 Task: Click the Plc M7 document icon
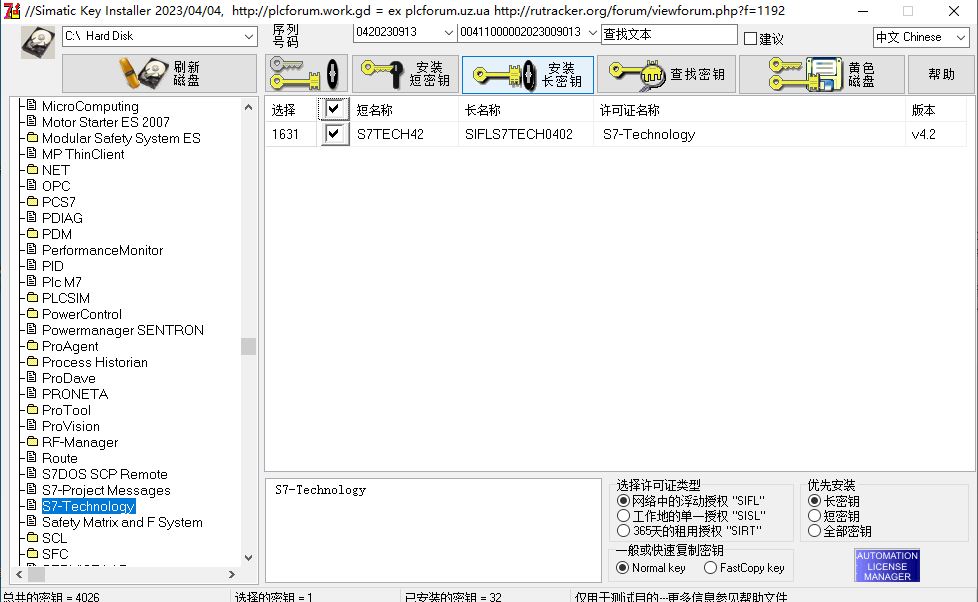(32, 281)
